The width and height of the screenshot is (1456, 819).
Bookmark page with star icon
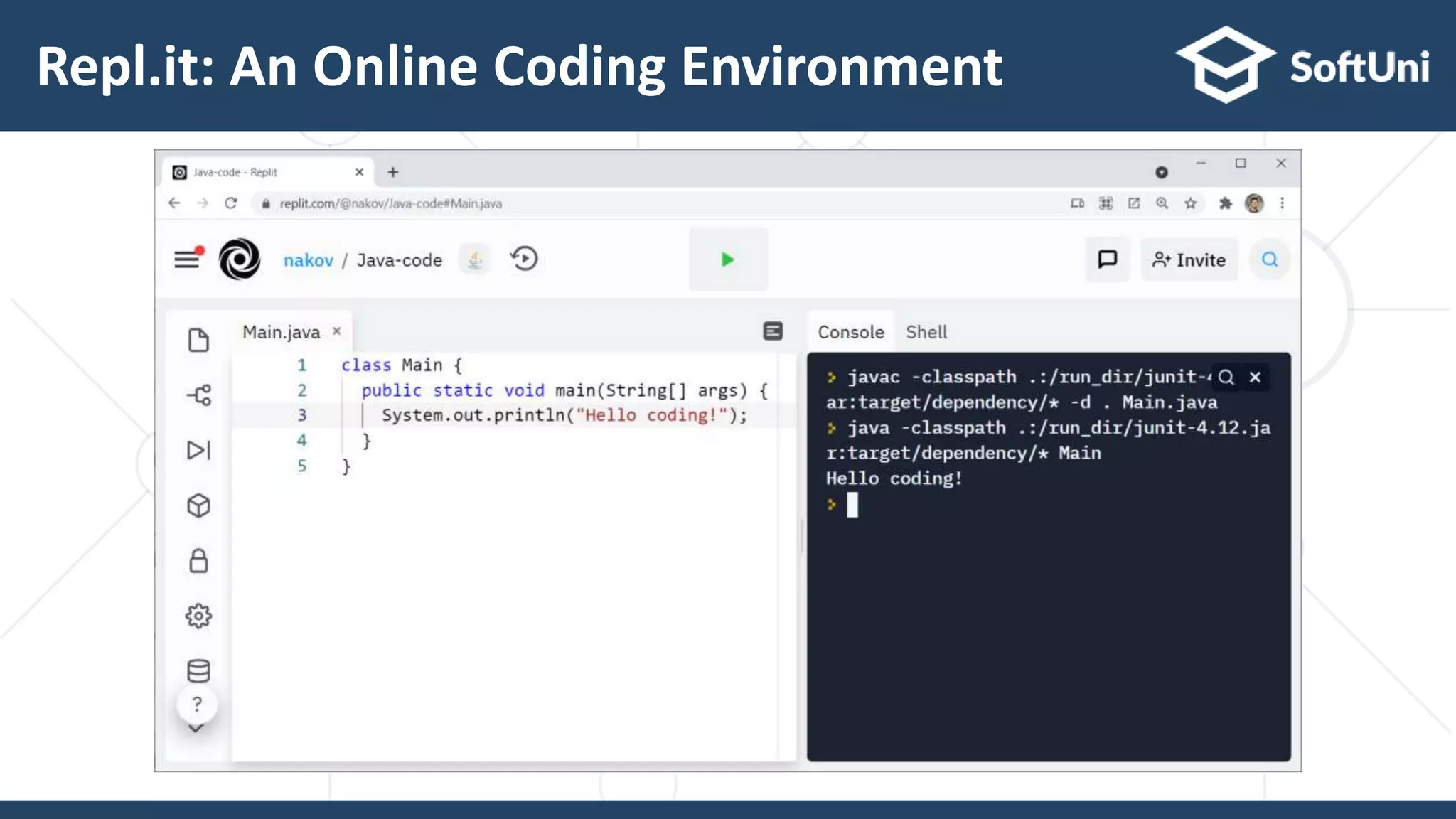click(1191, 203)
